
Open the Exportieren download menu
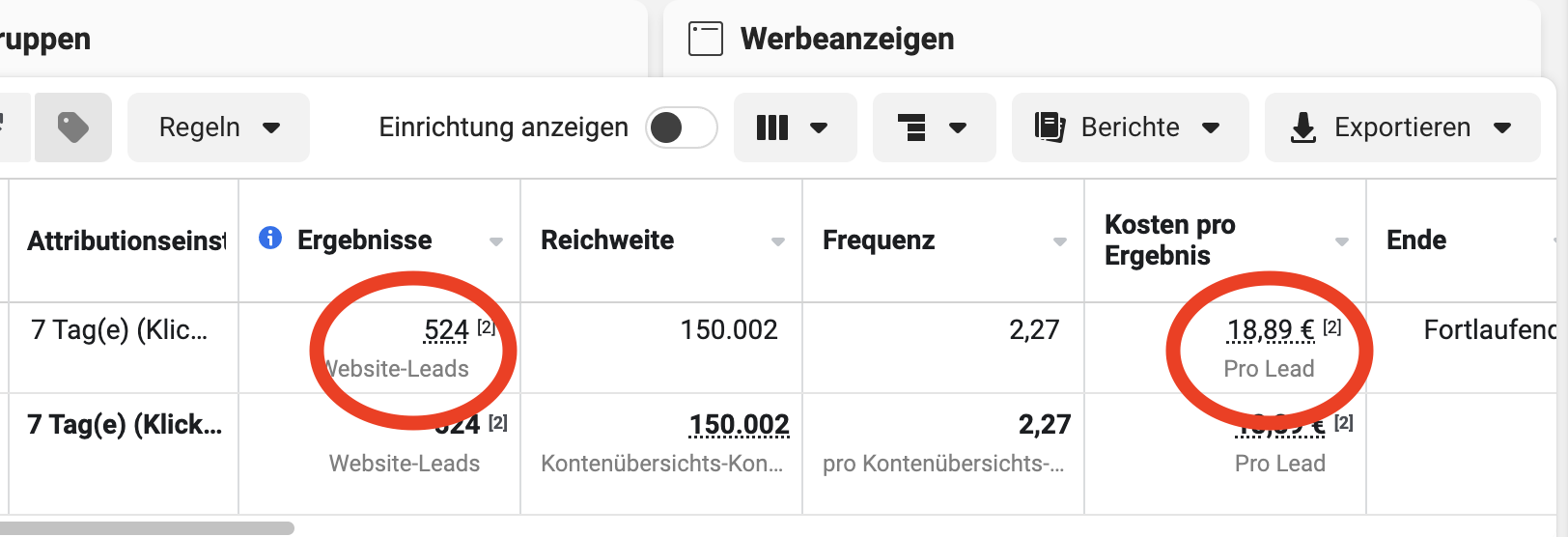(1402, 127)
